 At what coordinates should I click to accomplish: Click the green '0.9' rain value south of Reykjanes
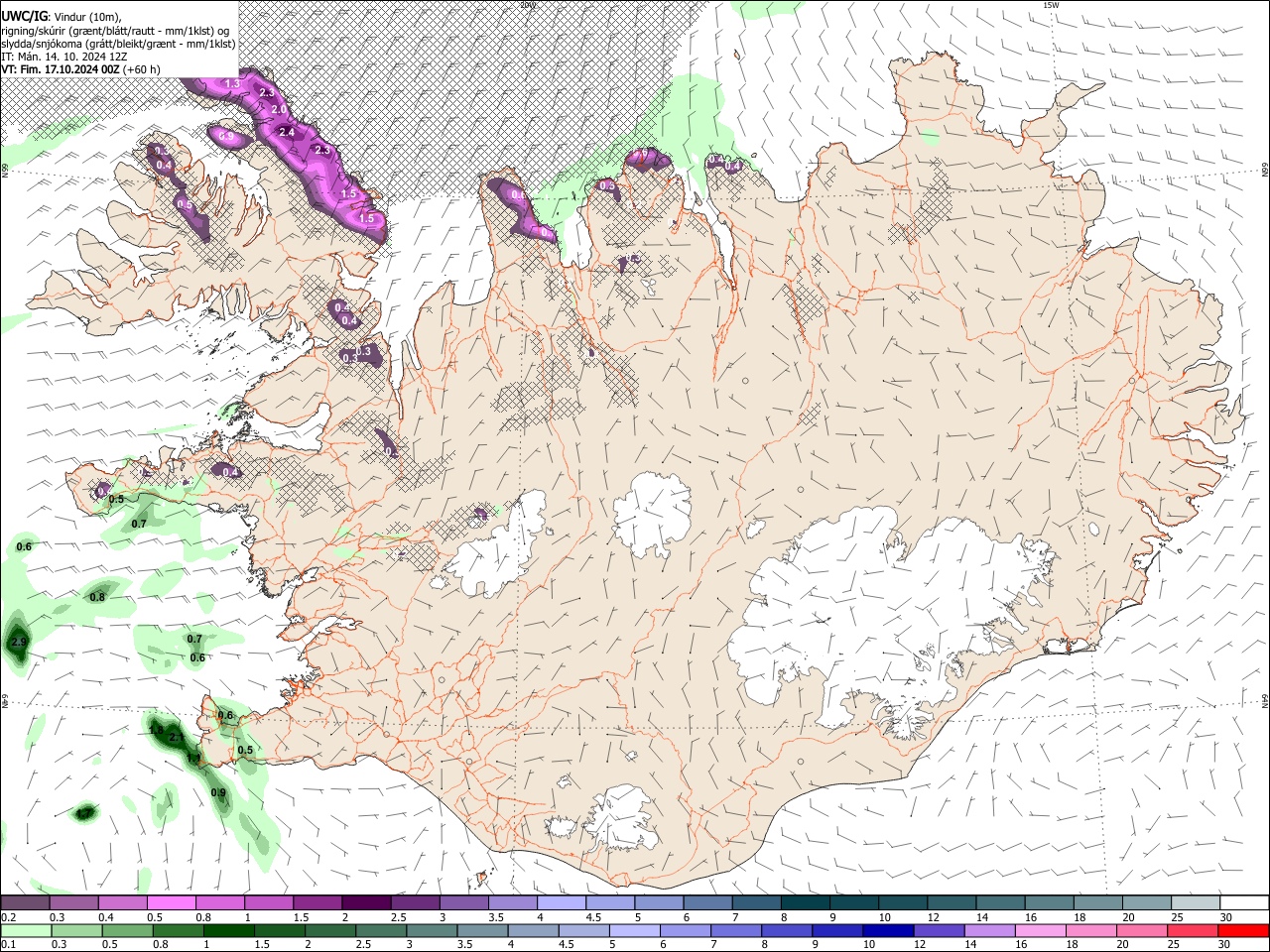(218, 792)
